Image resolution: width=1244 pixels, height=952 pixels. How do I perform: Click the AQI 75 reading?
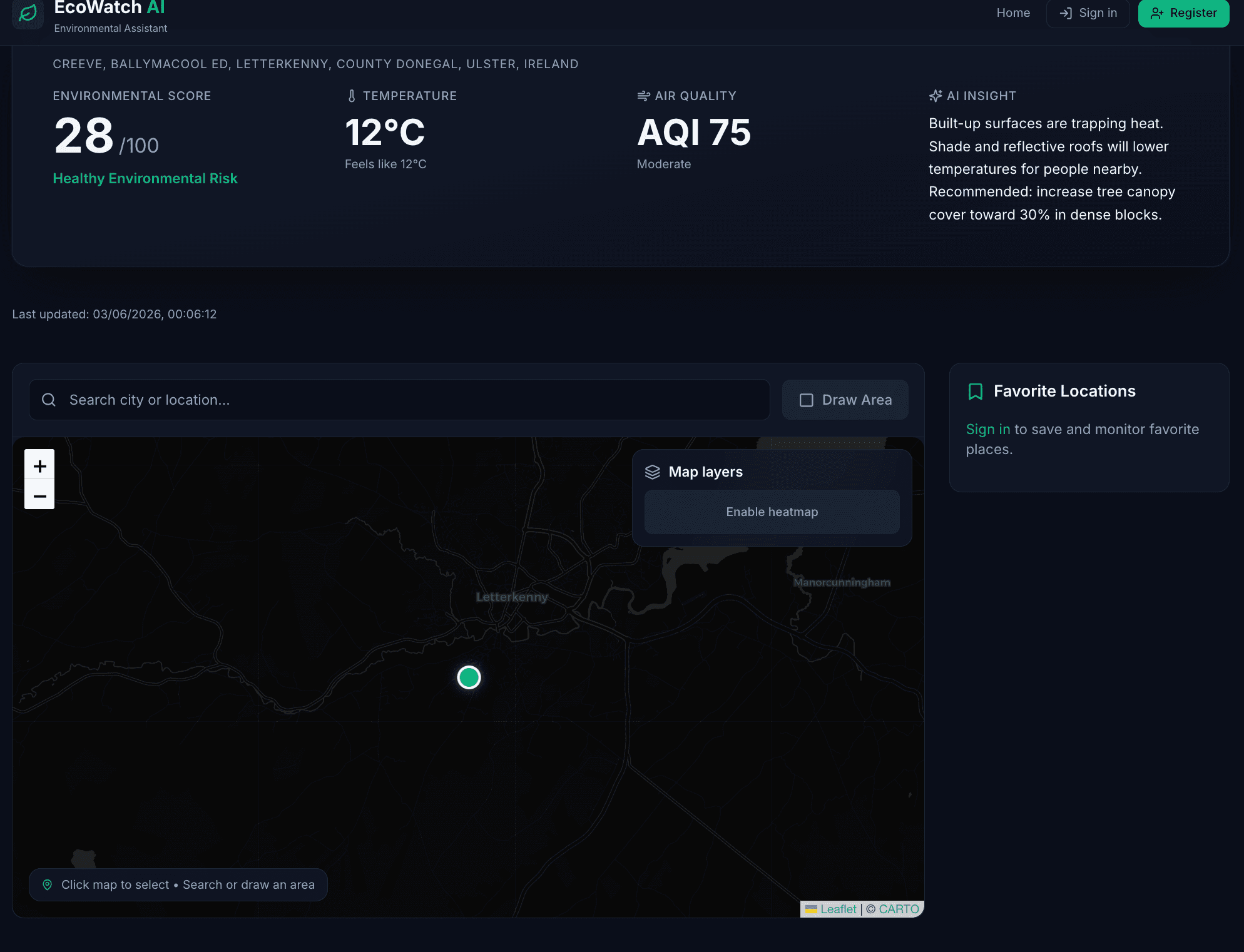(694, 133)
